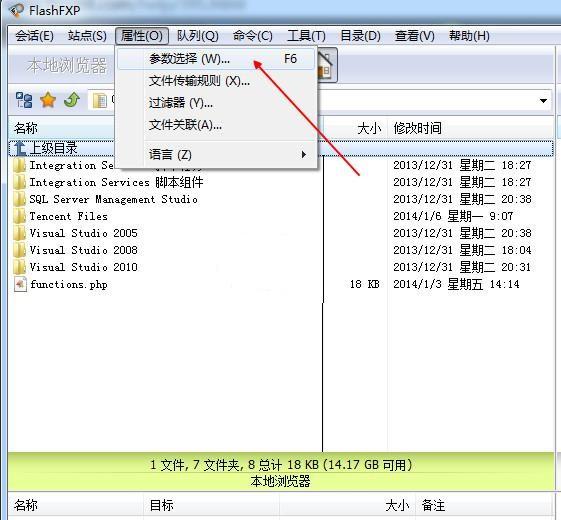This screenshot has width=561, height=520.
Task: Select Integration Services 脚本组件 folder
Action: [x=116, y=183]
